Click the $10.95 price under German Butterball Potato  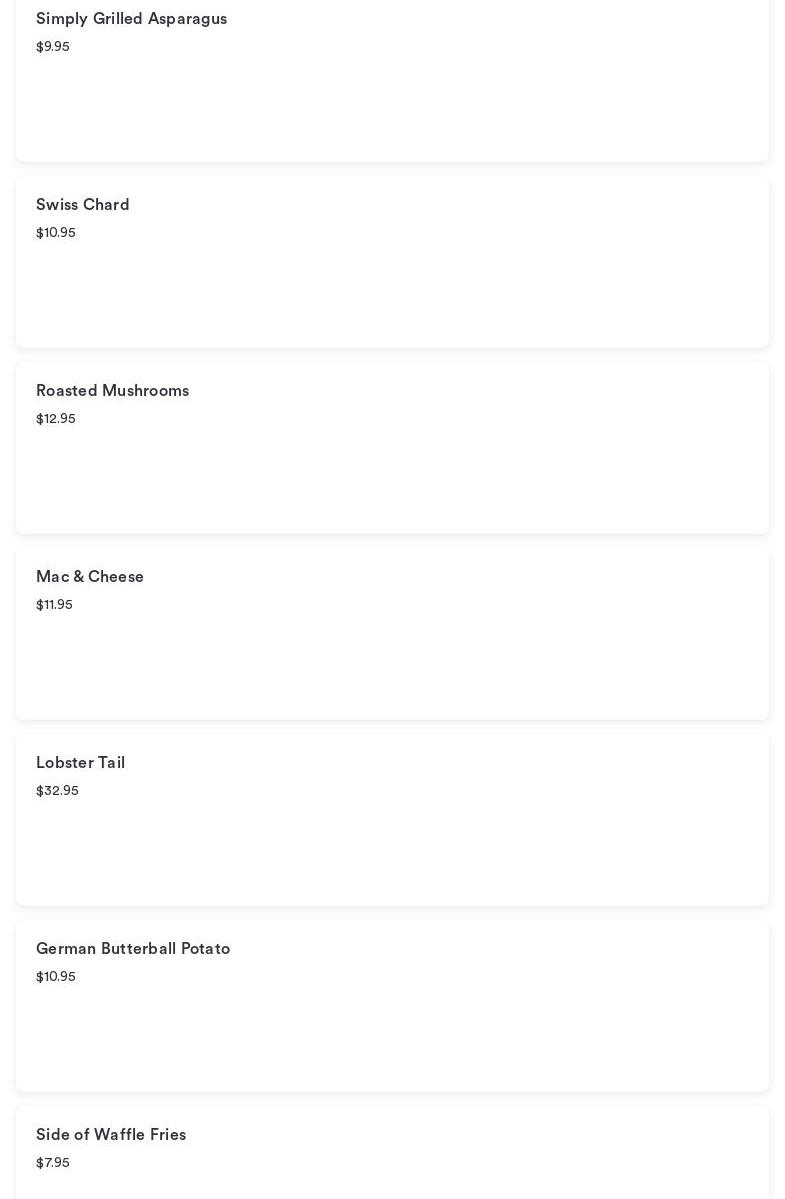click(56, 977)
